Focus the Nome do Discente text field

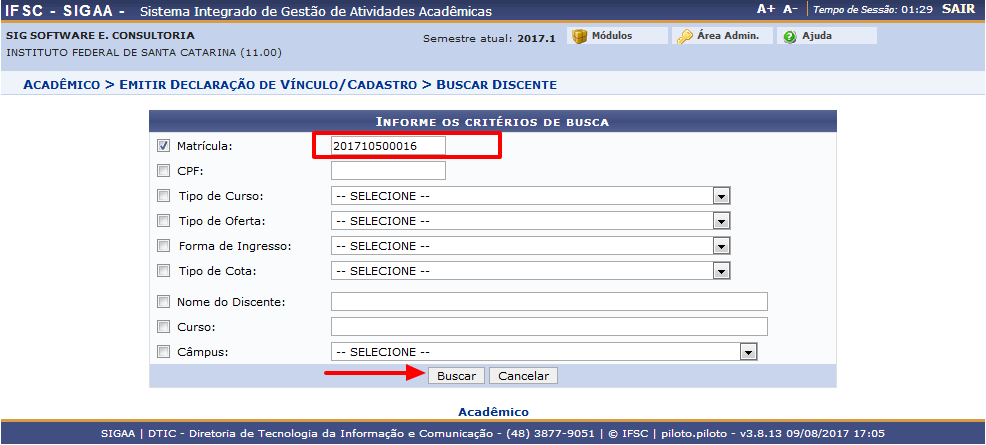click(x=548, y=302)
